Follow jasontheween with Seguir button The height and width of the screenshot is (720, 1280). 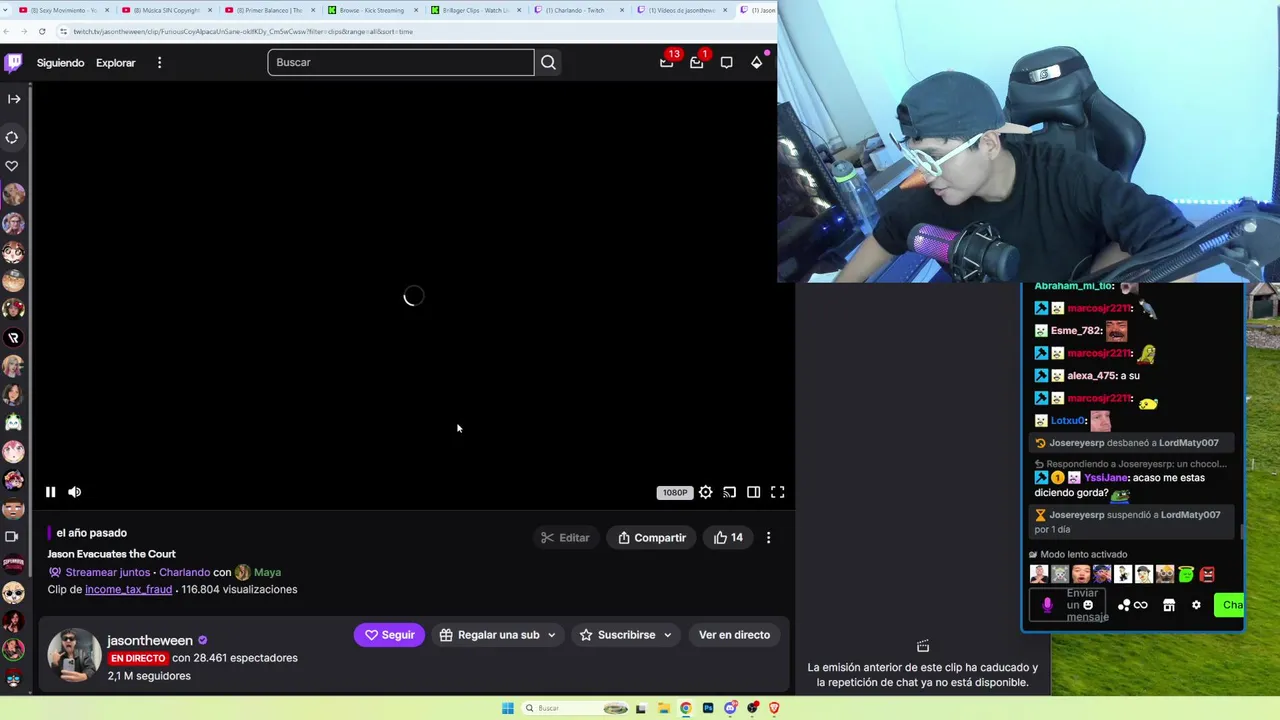[389, 635]
